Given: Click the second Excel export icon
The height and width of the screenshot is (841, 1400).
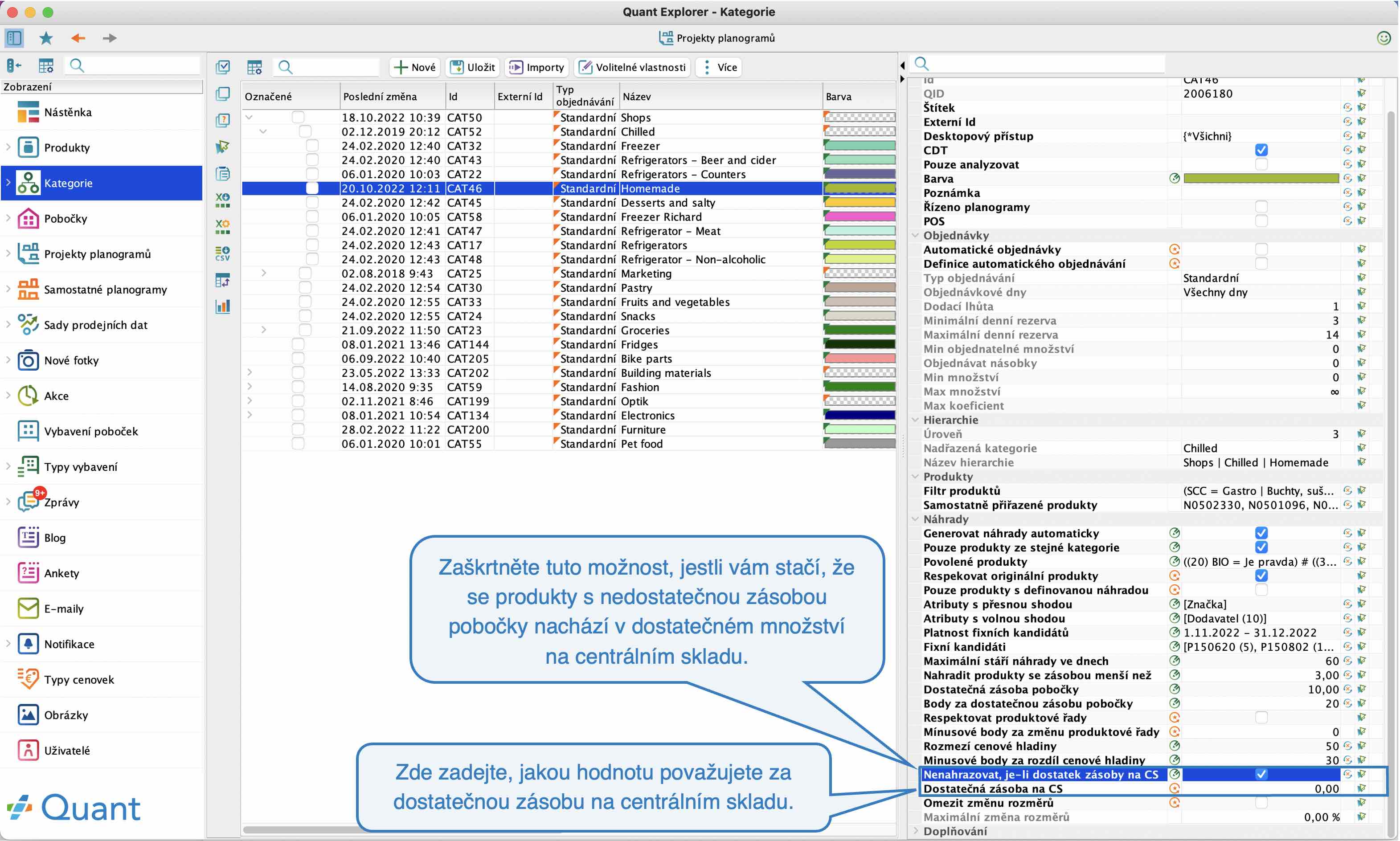Looking at the screenshot, I should [x=223, y=226].
